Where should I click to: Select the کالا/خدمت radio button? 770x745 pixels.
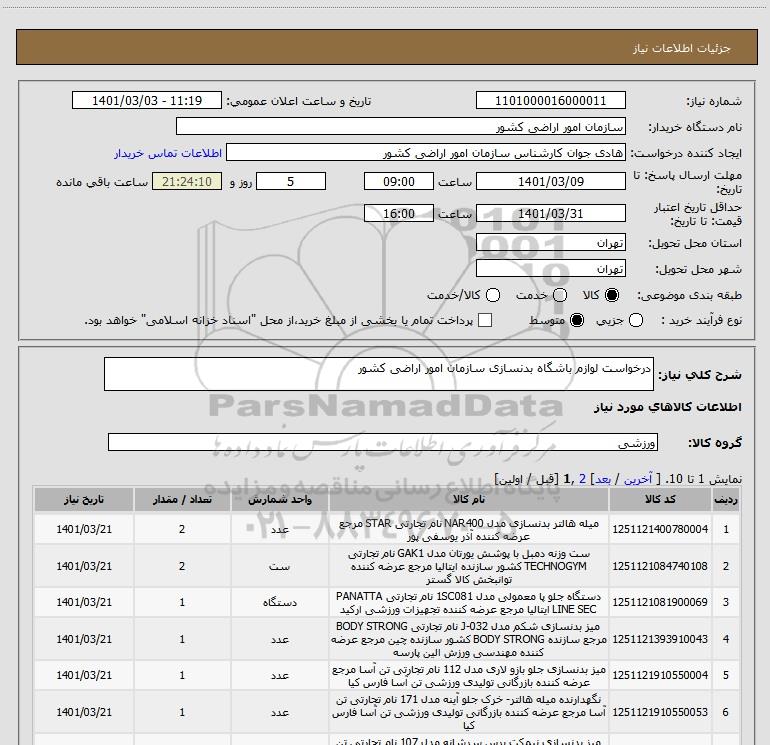click(493, 295)
